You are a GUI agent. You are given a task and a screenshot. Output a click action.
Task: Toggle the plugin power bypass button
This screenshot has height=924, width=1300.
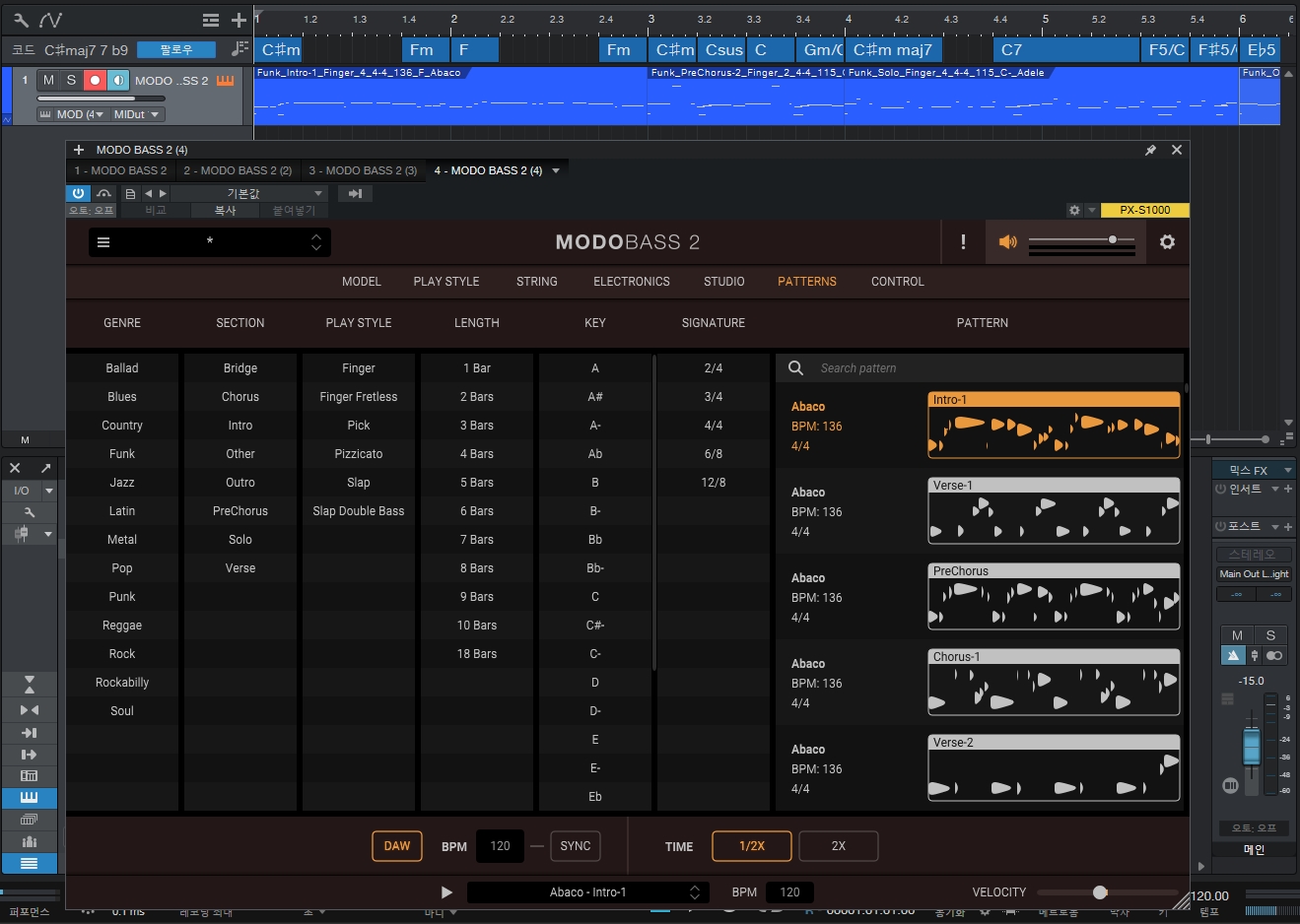(79, 193)
